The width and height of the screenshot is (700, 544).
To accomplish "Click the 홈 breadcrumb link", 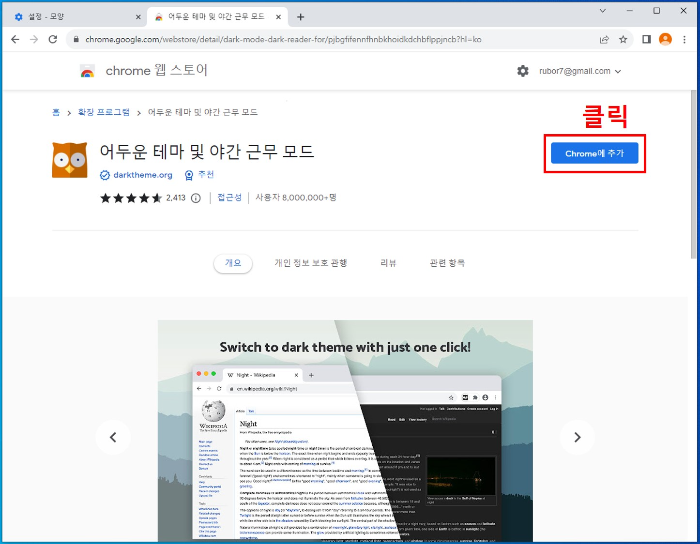I will 56,112.
